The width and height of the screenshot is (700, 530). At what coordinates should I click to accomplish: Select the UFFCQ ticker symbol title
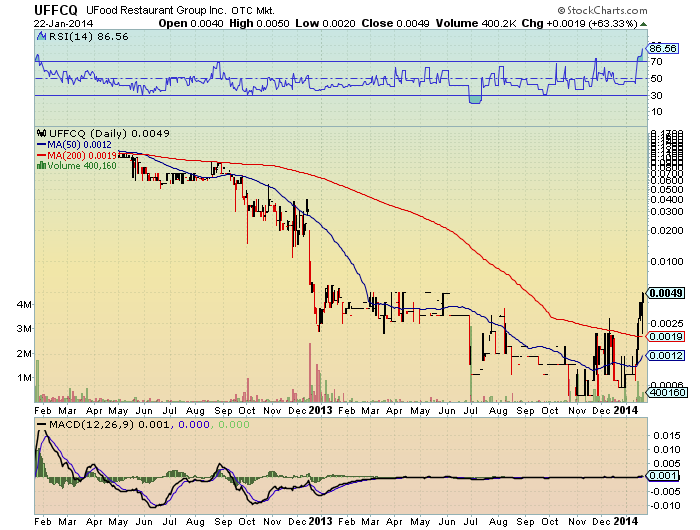56,10
